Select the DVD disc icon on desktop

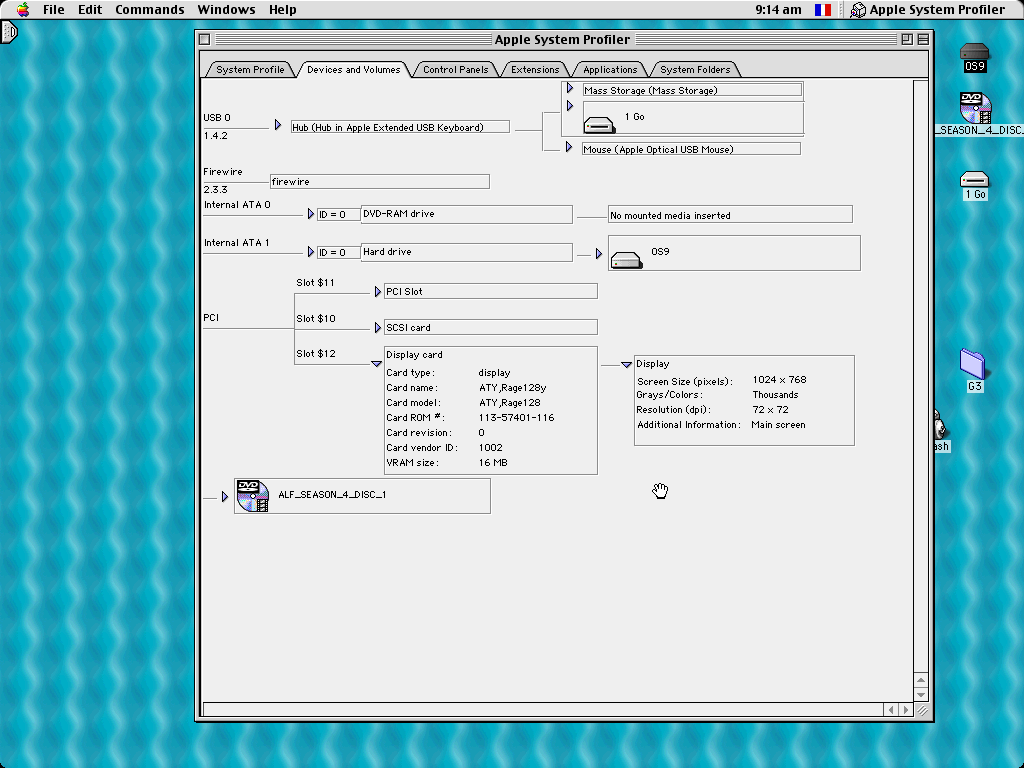coord(976,108)
